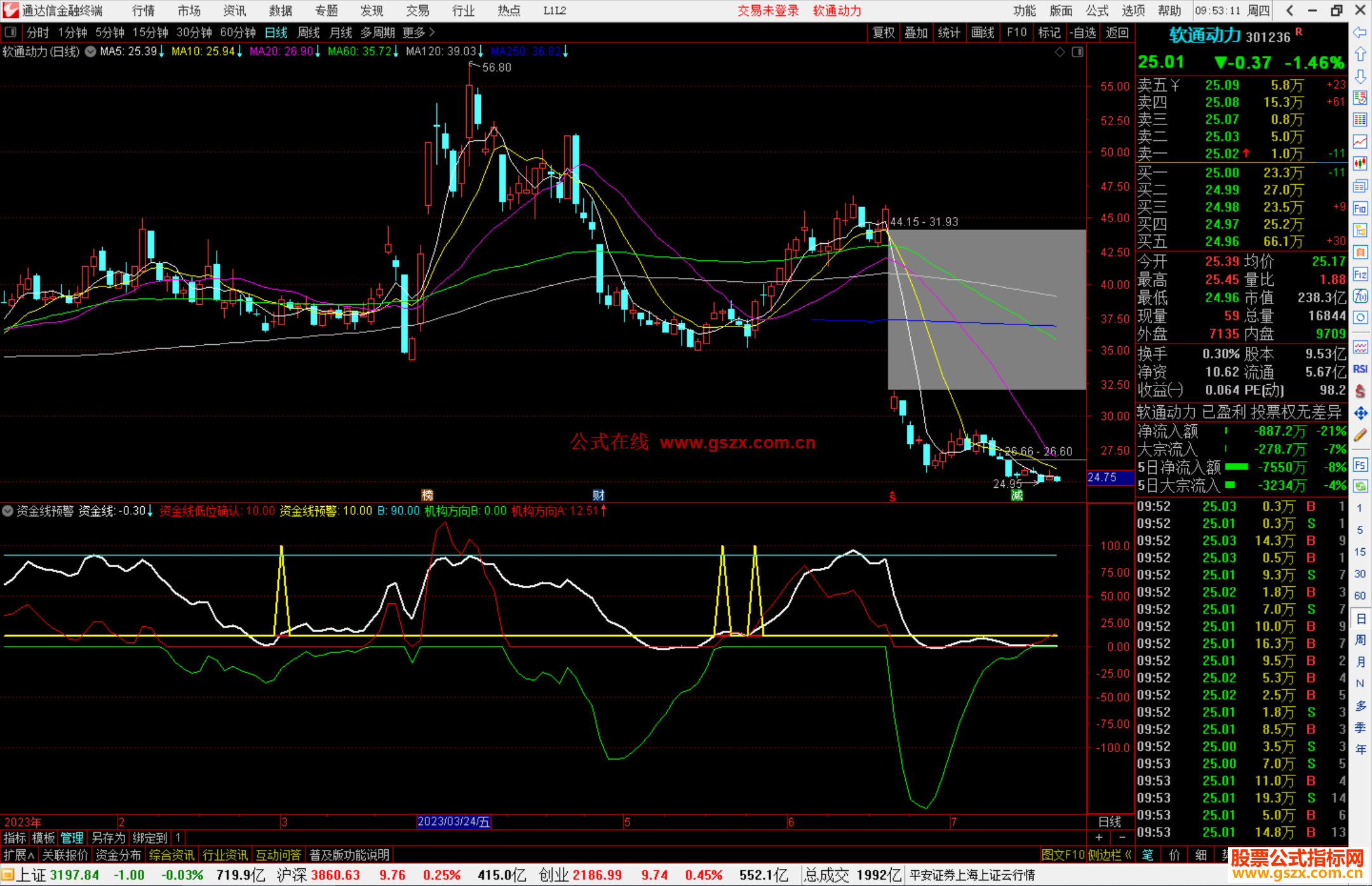Click the 画线 drawing button

(983, 32)
